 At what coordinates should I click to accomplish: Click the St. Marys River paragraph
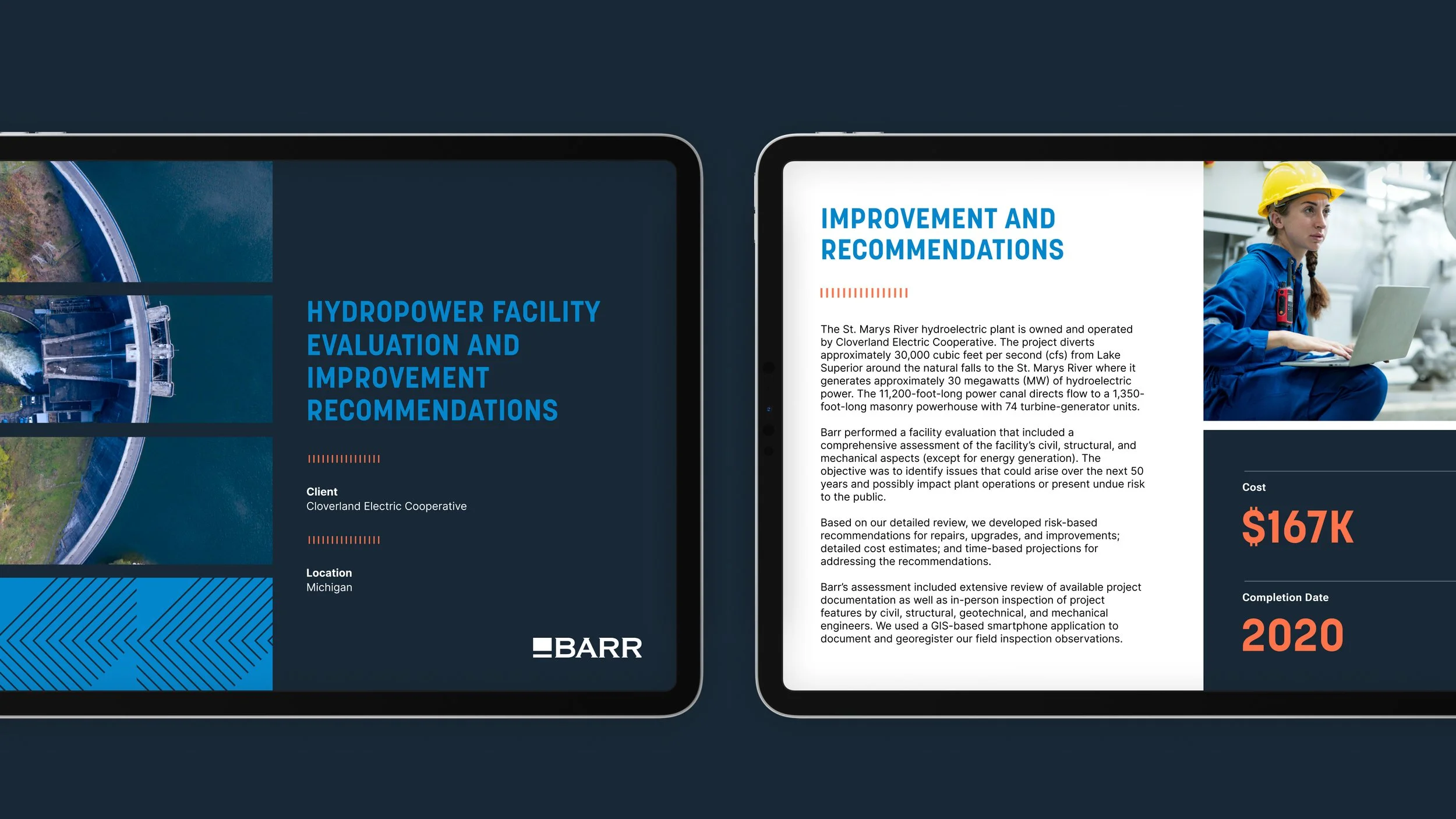point(982,368)
